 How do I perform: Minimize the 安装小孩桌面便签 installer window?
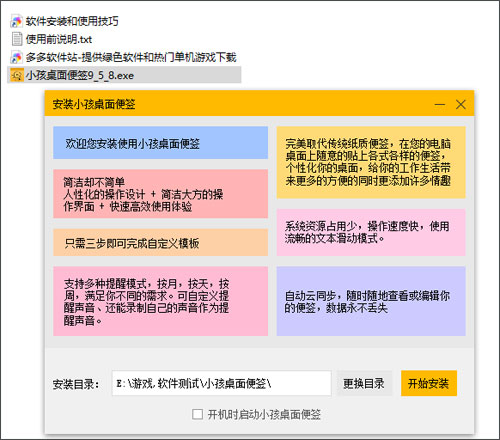click(440, 104)
